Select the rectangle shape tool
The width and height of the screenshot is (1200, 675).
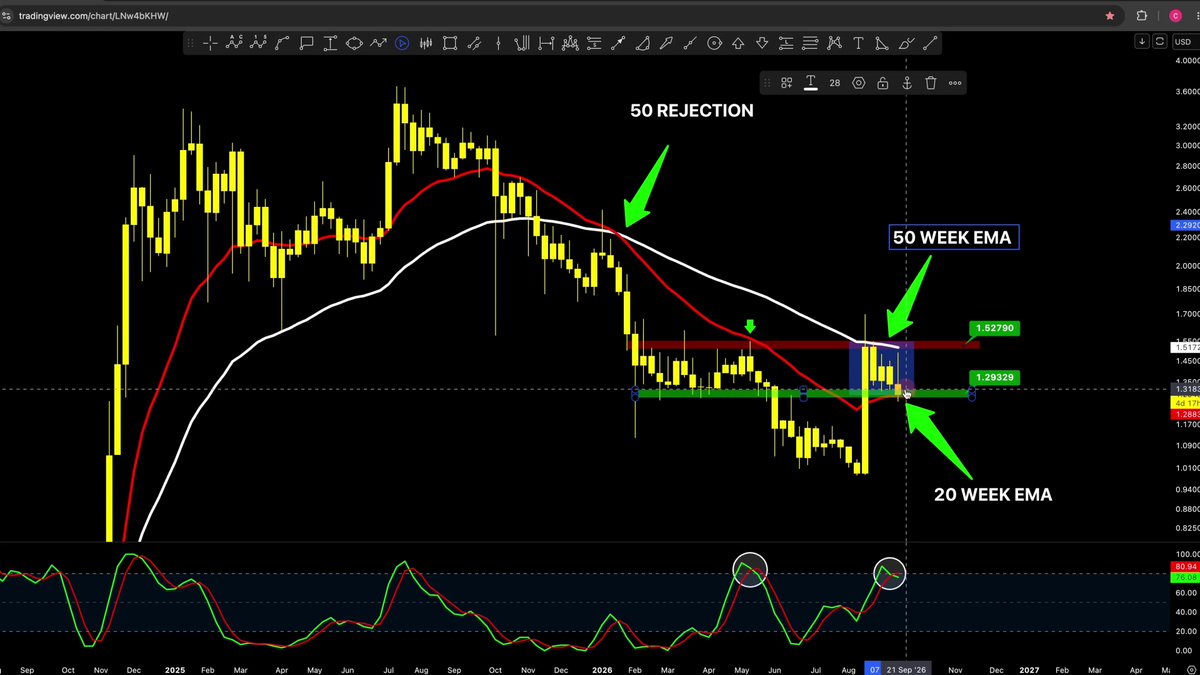click(450, 43)
